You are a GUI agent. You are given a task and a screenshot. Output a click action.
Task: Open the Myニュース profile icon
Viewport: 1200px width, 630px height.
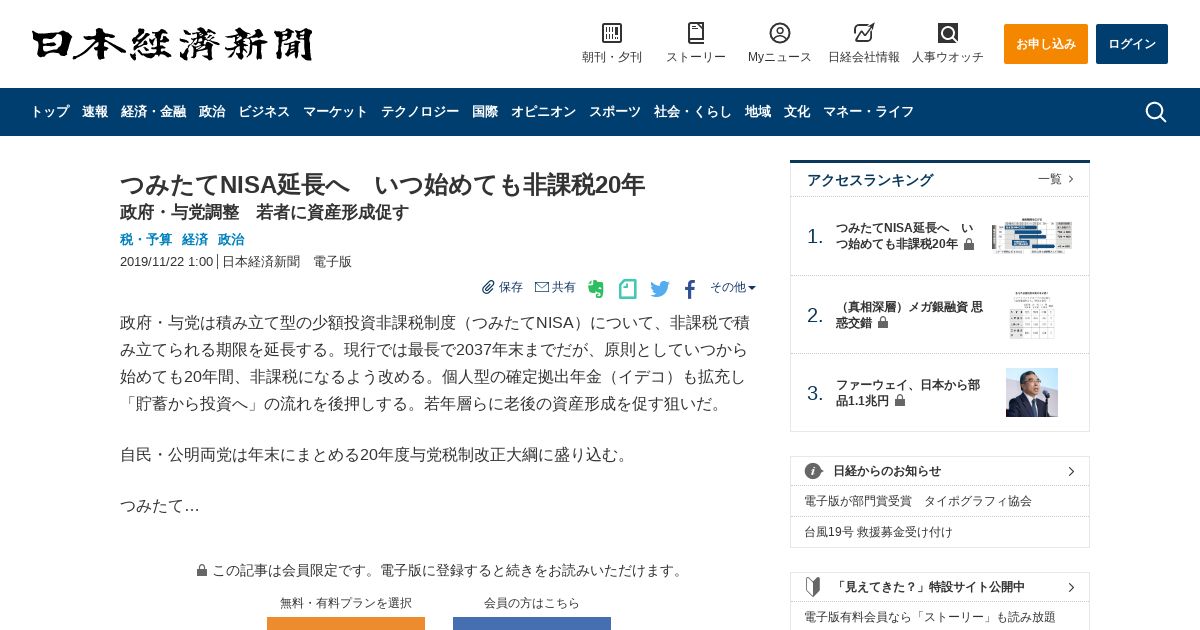click(x=780, y=33)
